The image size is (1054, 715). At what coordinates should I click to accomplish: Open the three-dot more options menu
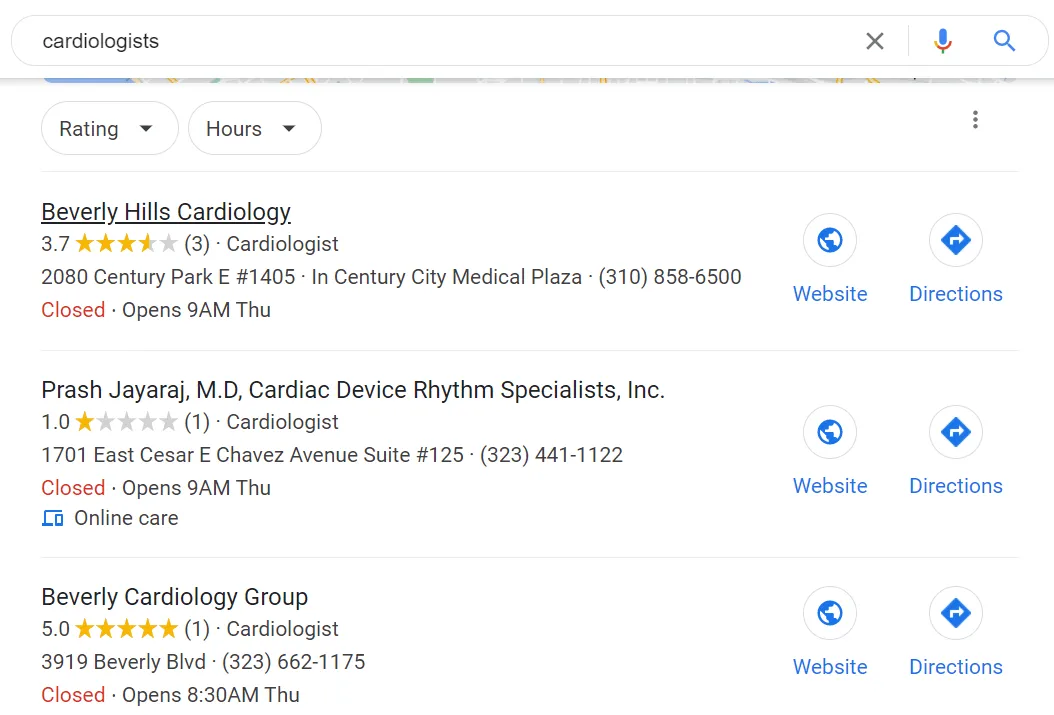[975, 121]
